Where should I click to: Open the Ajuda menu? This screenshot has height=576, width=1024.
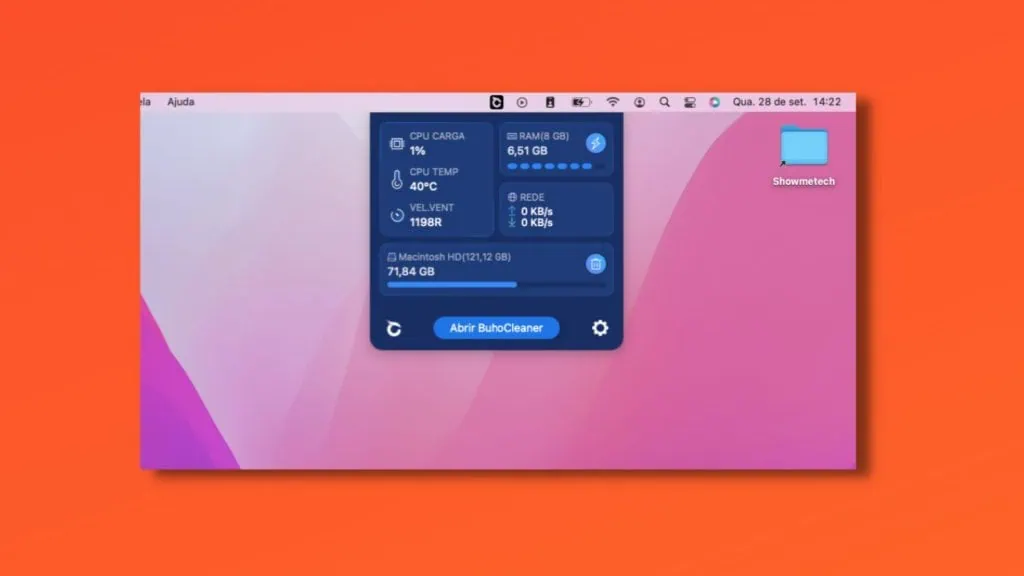[x=181, y=102]
